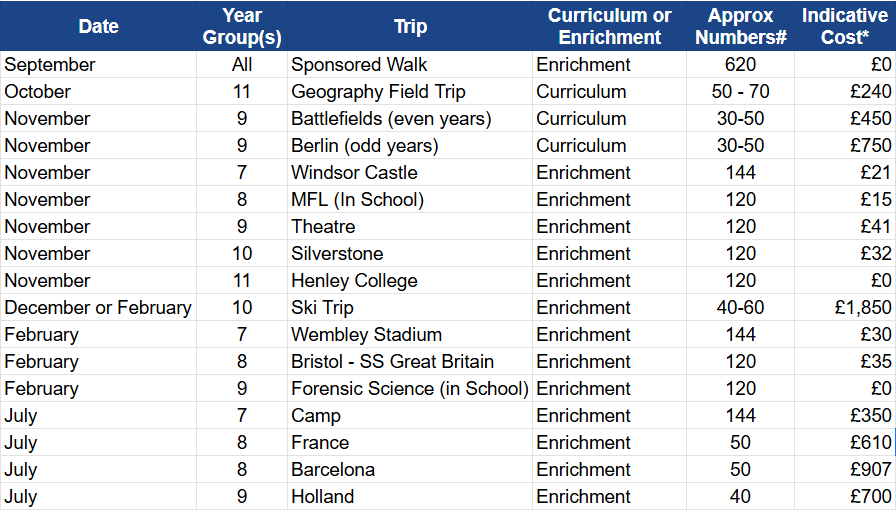Click the Forensic Science (in School) cell
Image resolution: width=896 pixels, height=510 pixels.
pos(410,388)
